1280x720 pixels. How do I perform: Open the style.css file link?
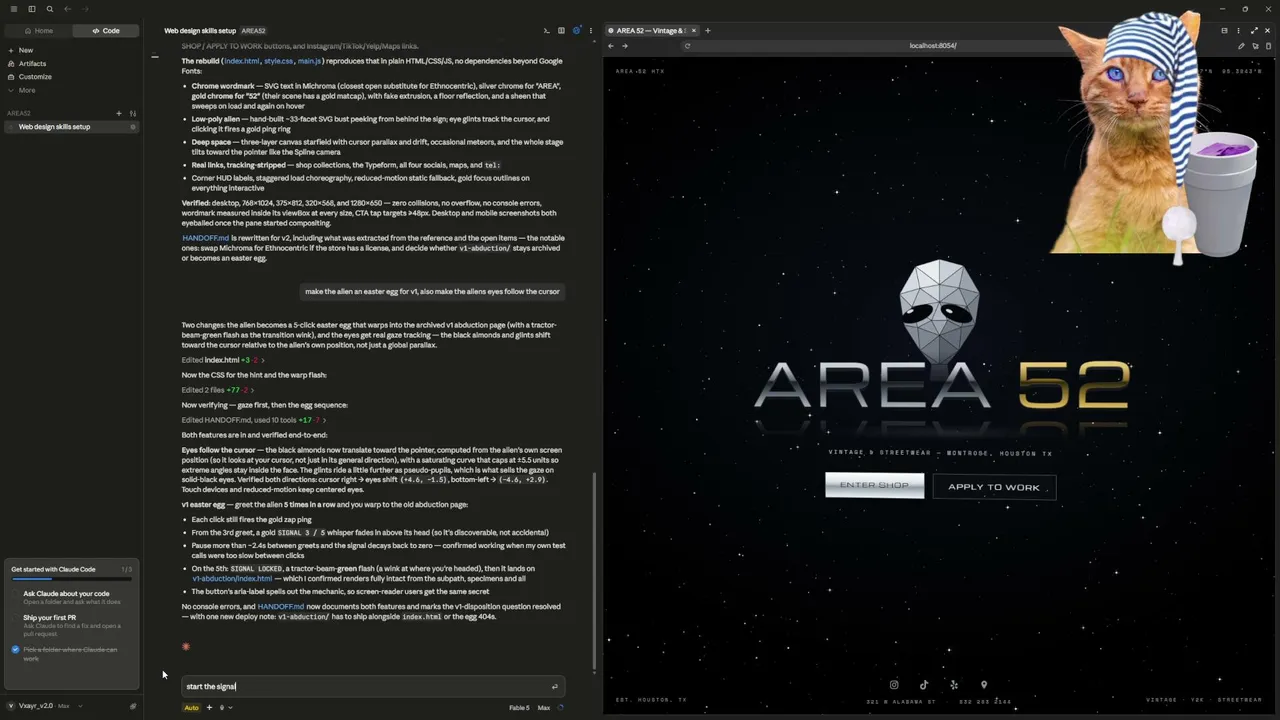click(x=279, y=61)
